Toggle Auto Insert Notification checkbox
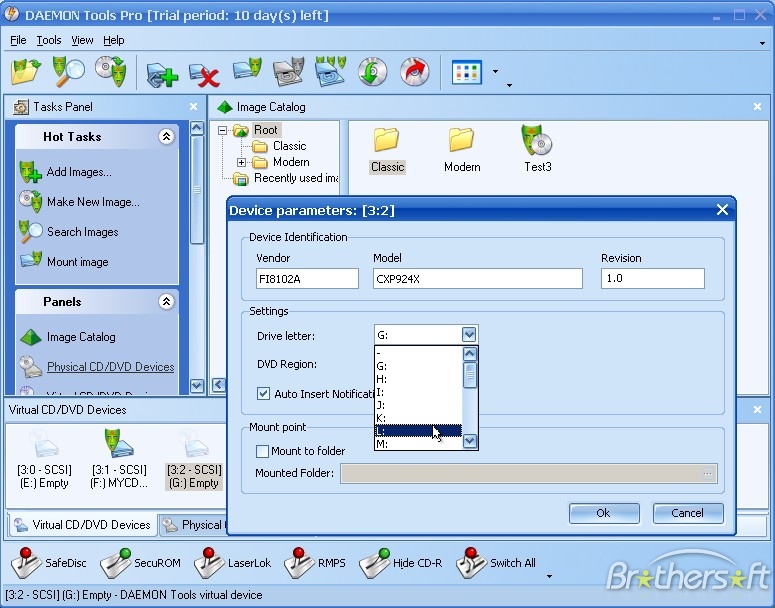The height and width of the screenshot is (608, 775). pos(263,394)
